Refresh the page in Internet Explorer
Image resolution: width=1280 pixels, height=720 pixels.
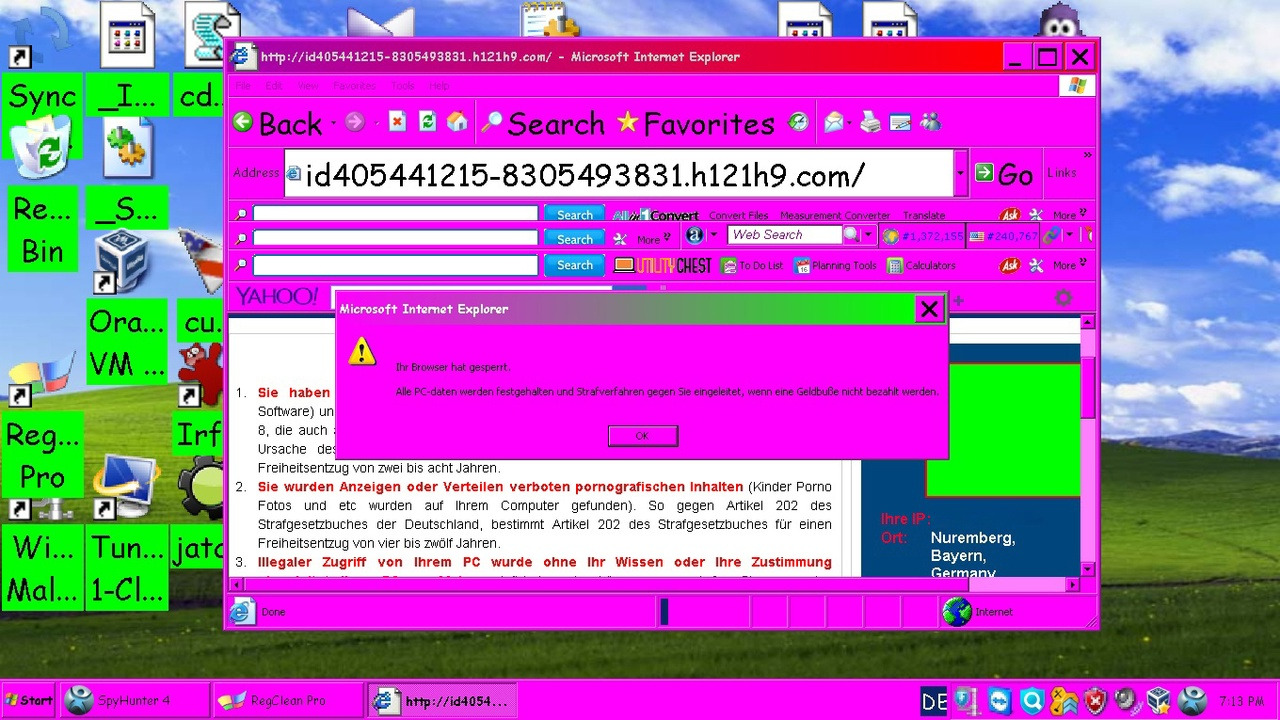(x=427, y=122)
